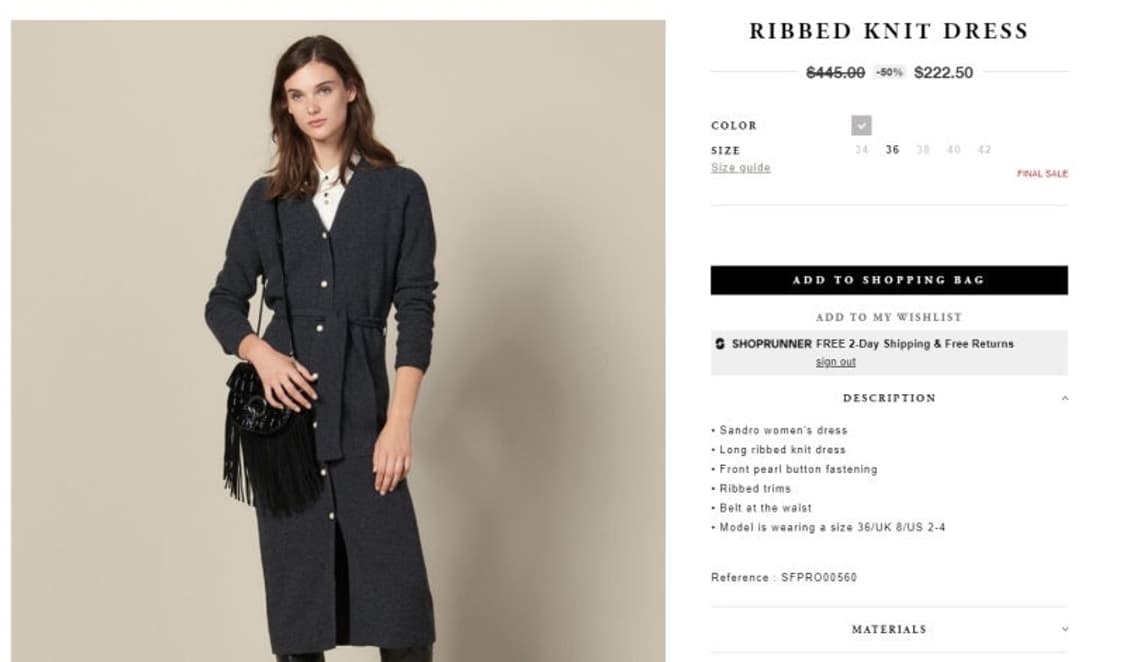Choose size 38
This screenshot has width=1125, height=662.
click(923, 150)
